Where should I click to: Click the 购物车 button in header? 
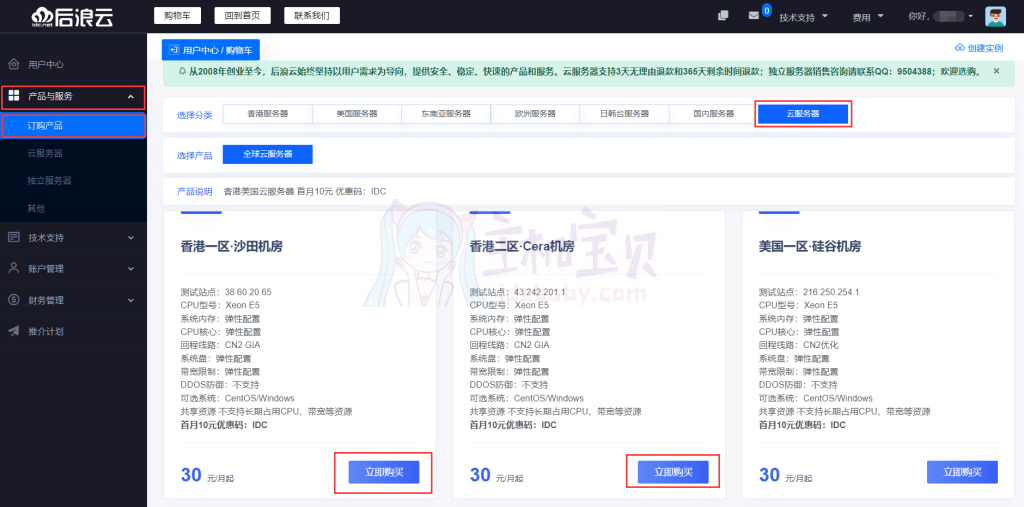click(178, 16)
